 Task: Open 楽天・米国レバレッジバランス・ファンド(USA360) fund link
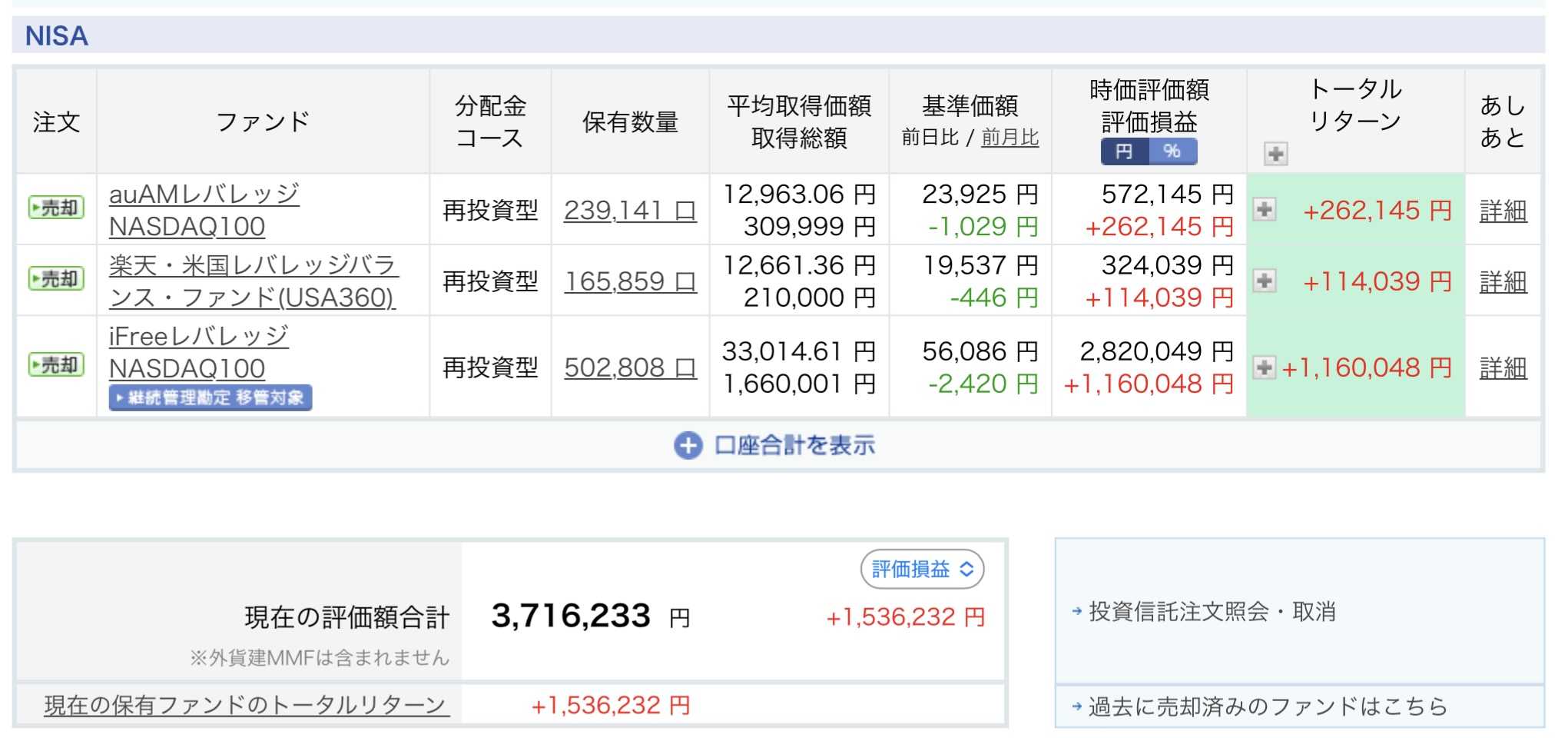click(253, 281)
